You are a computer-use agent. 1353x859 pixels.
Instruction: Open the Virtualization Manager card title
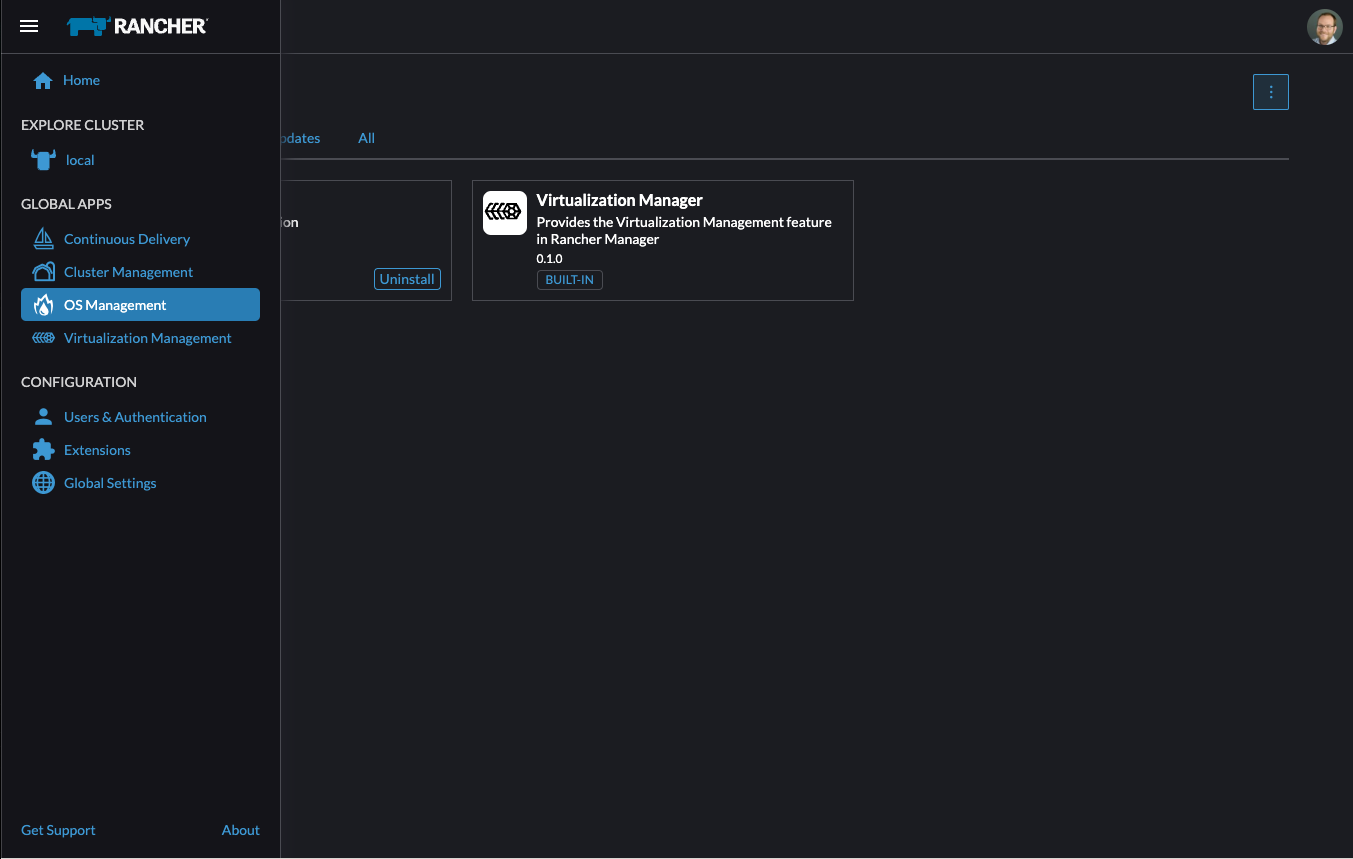[619, 200]
